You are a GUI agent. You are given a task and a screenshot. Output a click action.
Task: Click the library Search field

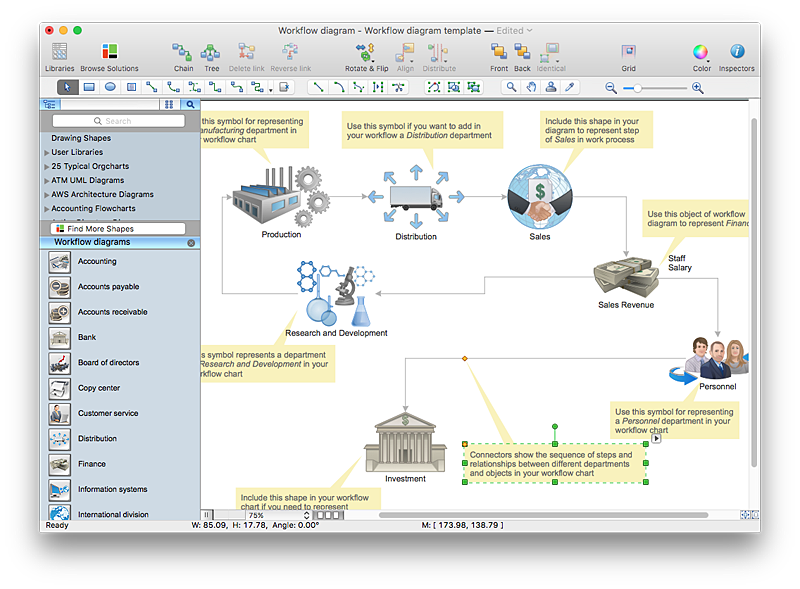click(x=118, y=121)
